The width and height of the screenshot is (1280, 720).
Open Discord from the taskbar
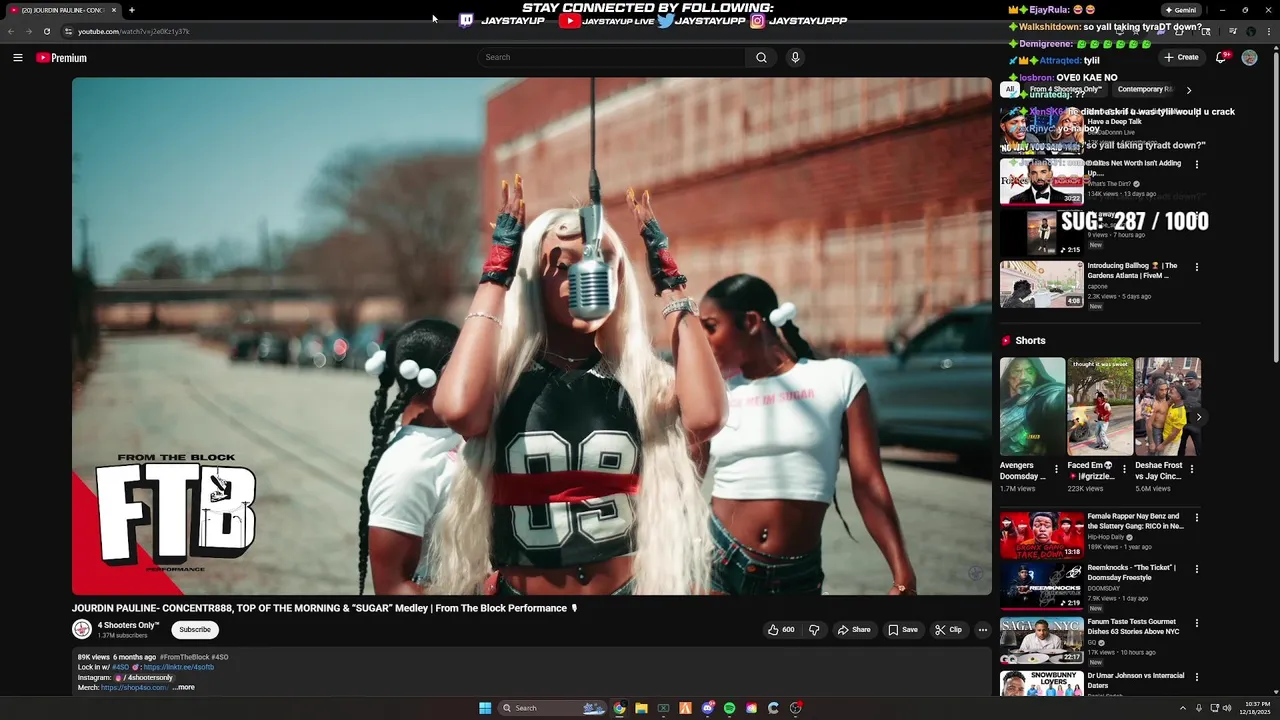click(707, 708)
